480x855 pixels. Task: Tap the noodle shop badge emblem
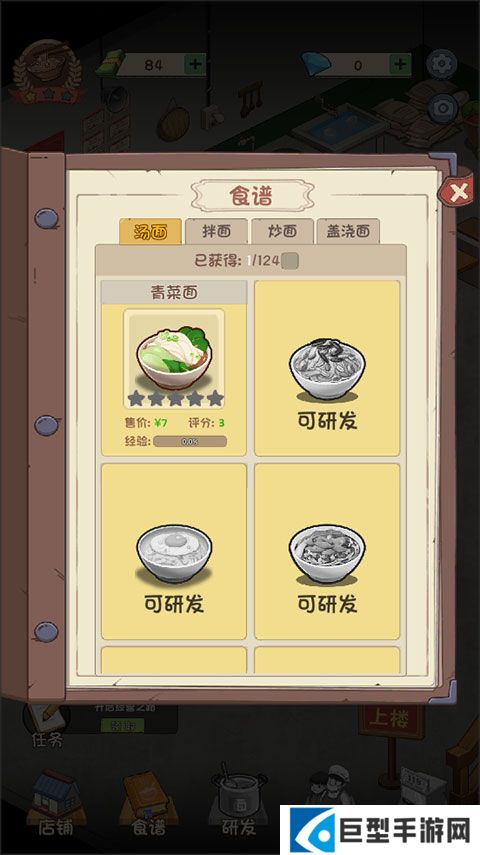point(48,71)
